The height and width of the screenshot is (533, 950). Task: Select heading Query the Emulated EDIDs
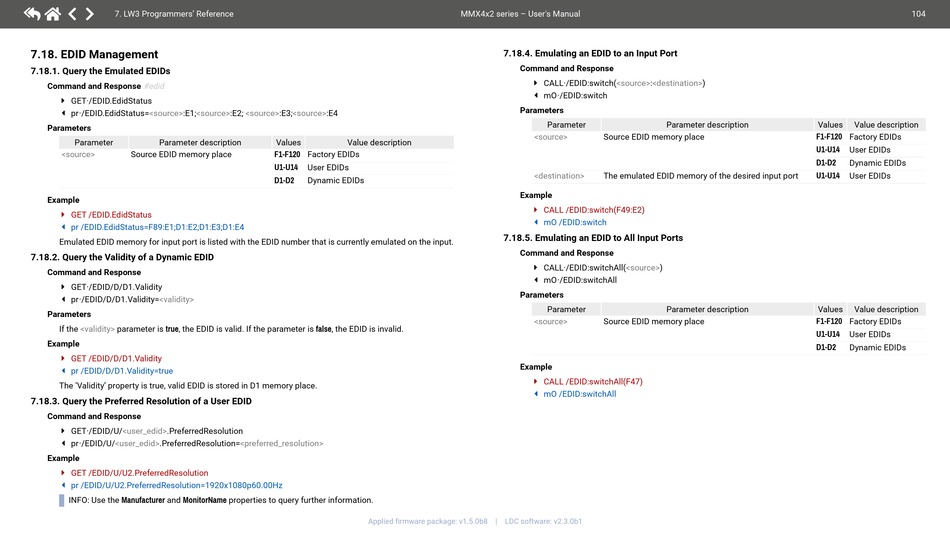[x=100, y=71]
